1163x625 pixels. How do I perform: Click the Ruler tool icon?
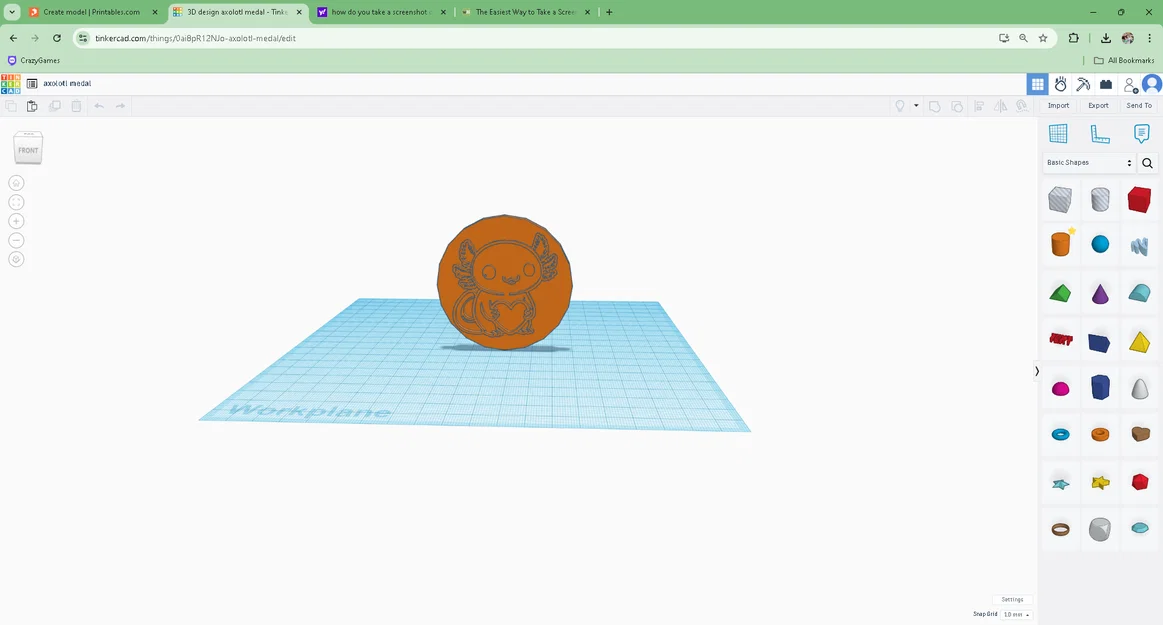click(1100, 133)
